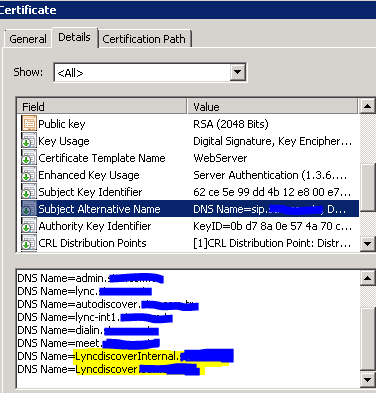Image resolution: width=376 pixels, height=393 pixels.
Task: Click the details pane scrollbar thumb
Action: tap(367, 339)
